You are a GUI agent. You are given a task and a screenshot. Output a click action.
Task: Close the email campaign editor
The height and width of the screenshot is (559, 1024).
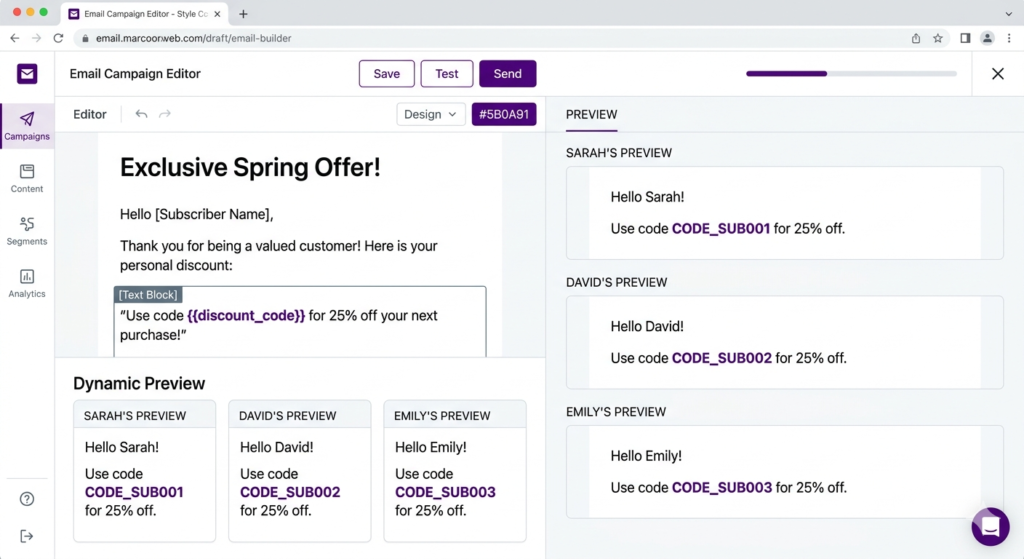998,74
